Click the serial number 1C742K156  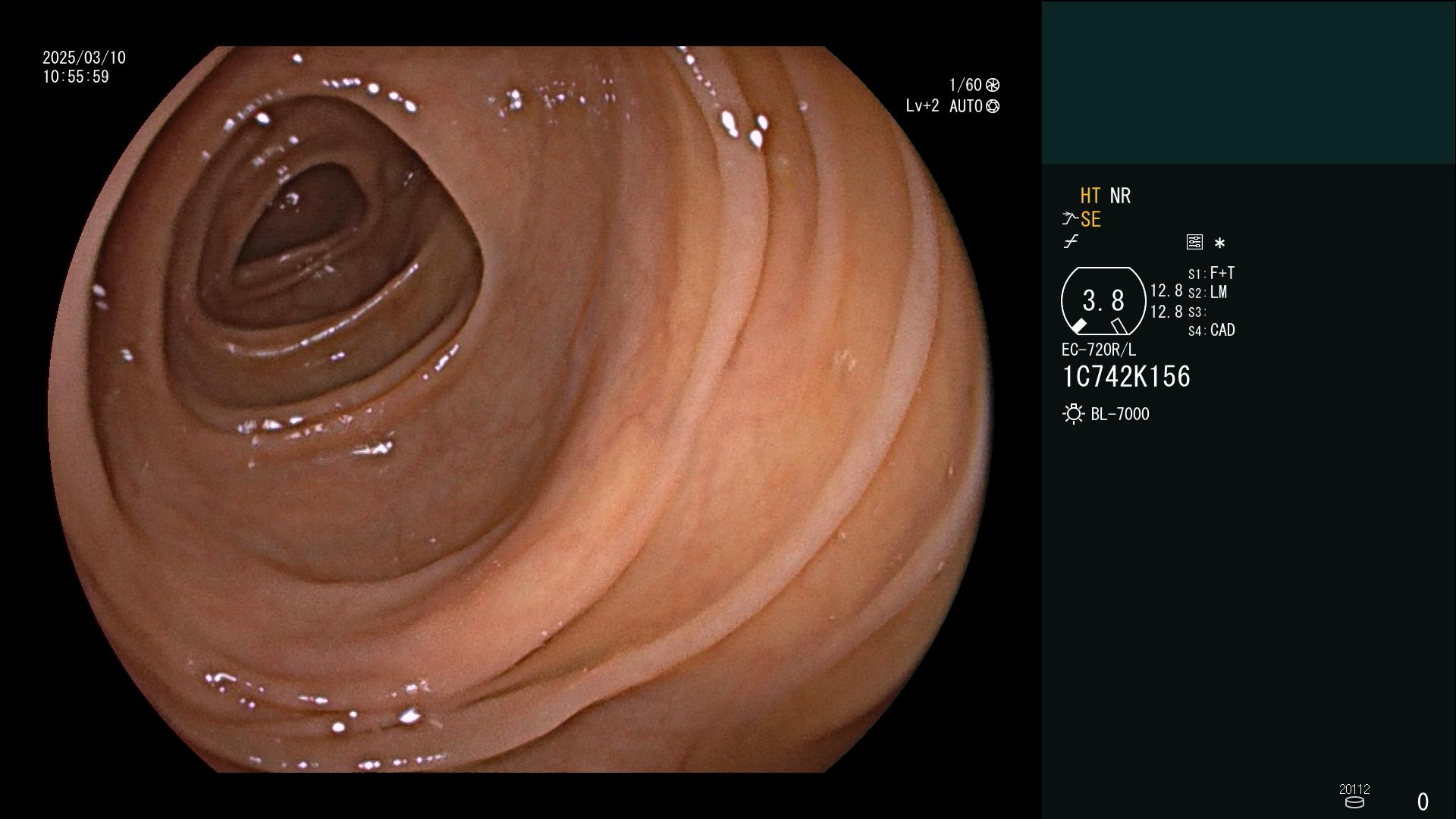pyautogui.click(x=1126, y=377)
